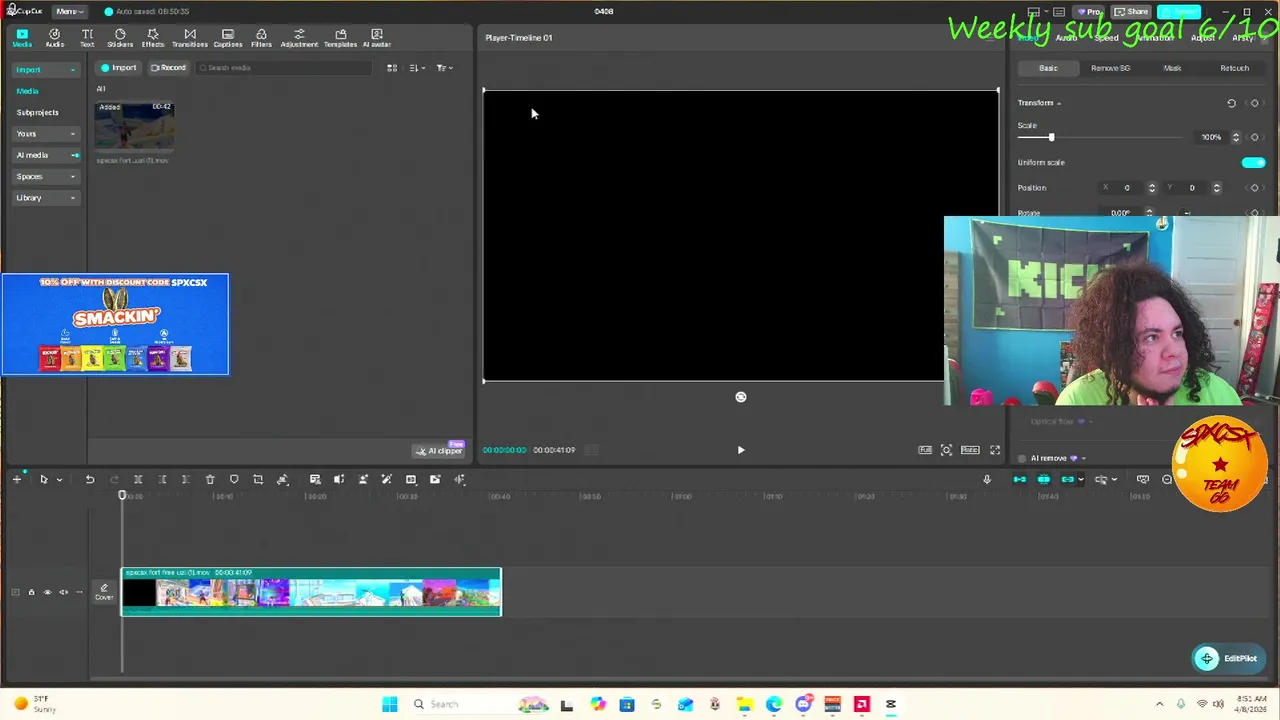Open the Text tool panel
The image size is (1280, 720).
(x=87, y=38)
